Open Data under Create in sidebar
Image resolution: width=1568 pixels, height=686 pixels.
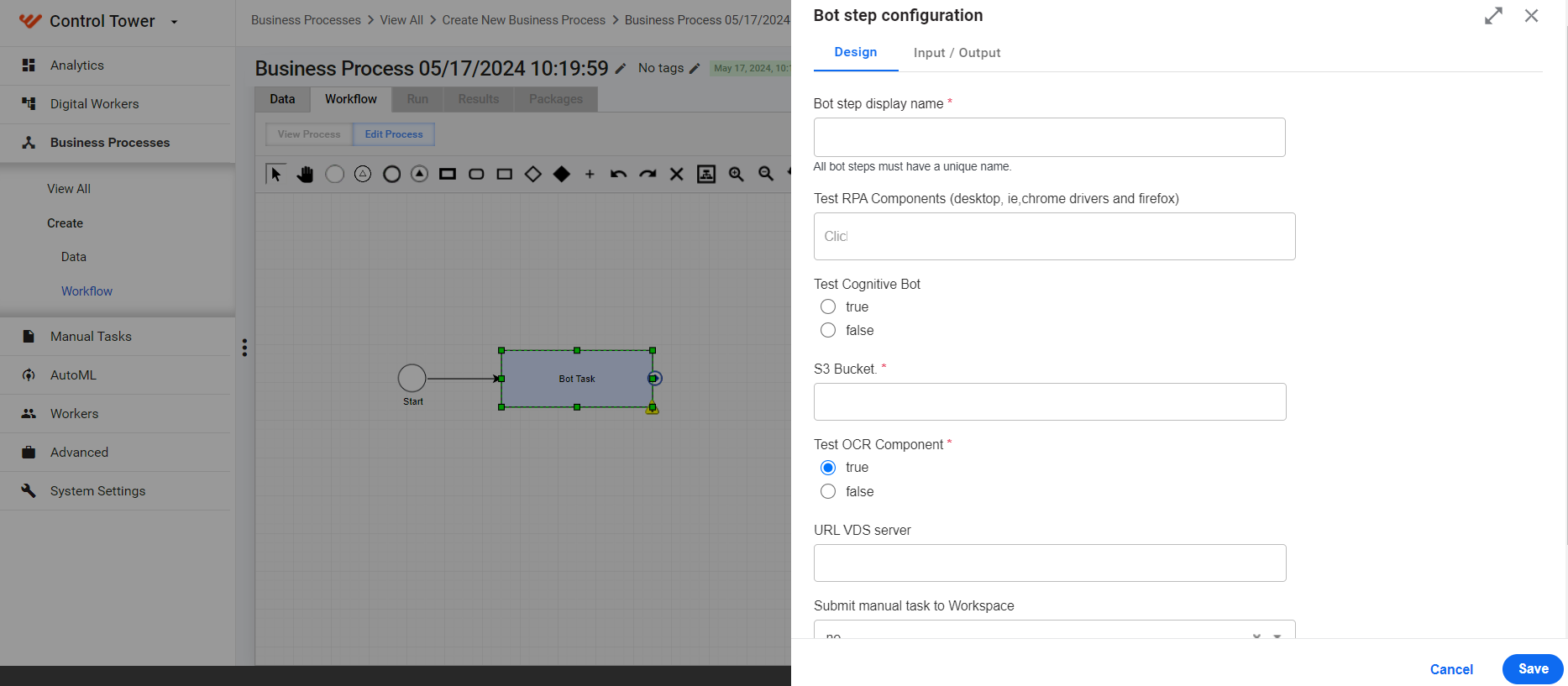pyautogui.click(x=74, y=257)
